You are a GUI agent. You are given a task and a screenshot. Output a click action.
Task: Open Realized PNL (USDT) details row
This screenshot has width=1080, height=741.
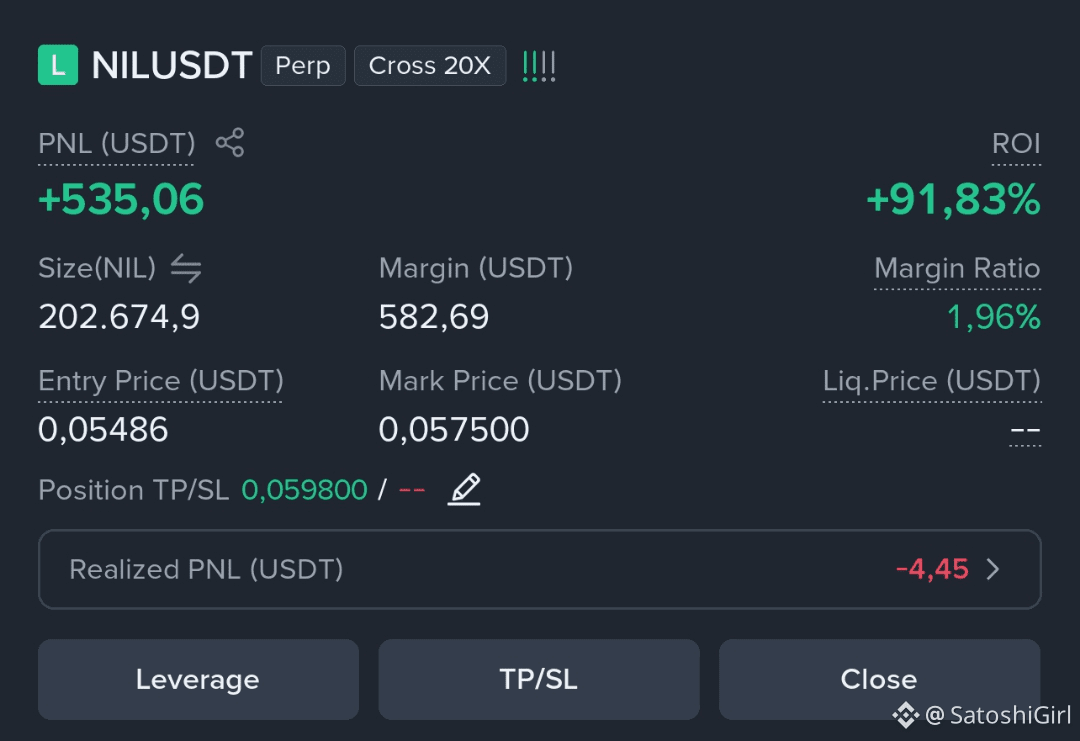coord(539,570)
